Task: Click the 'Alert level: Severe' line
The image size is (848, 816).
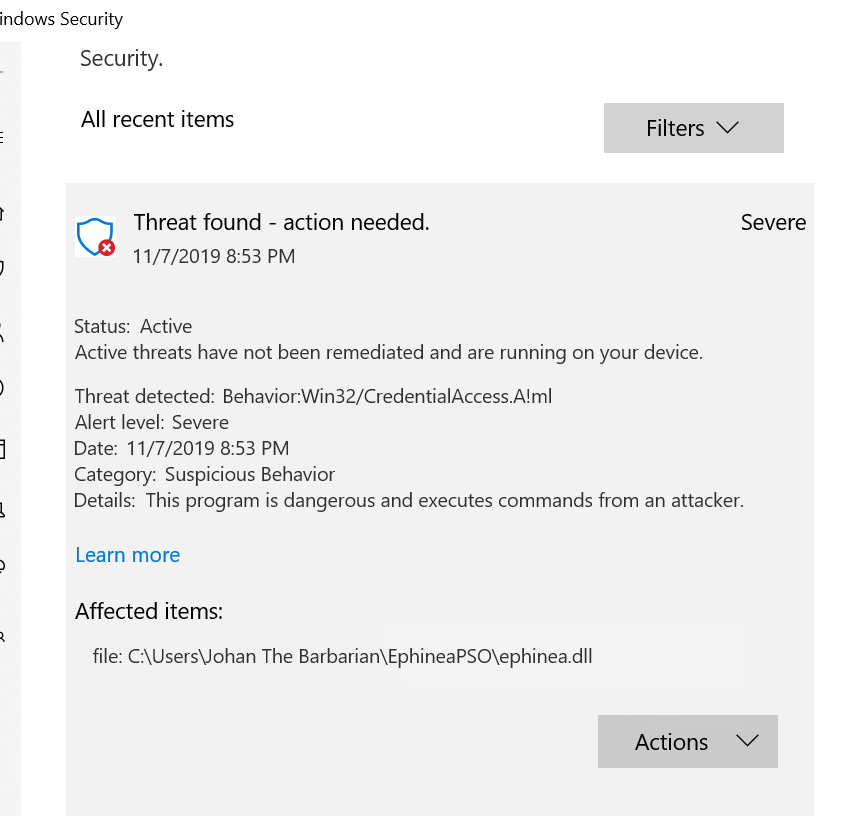Action: [x=151, y=422]
